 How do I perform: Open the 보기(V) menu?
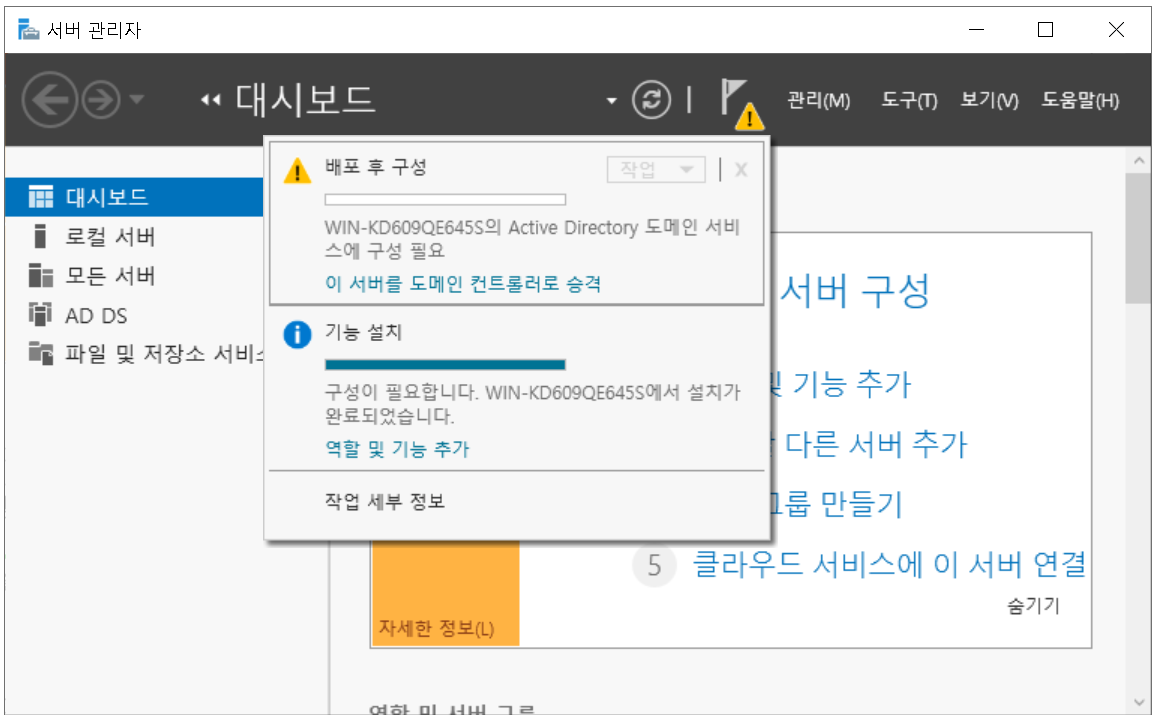pyautogui.click(x=989, y=100)
